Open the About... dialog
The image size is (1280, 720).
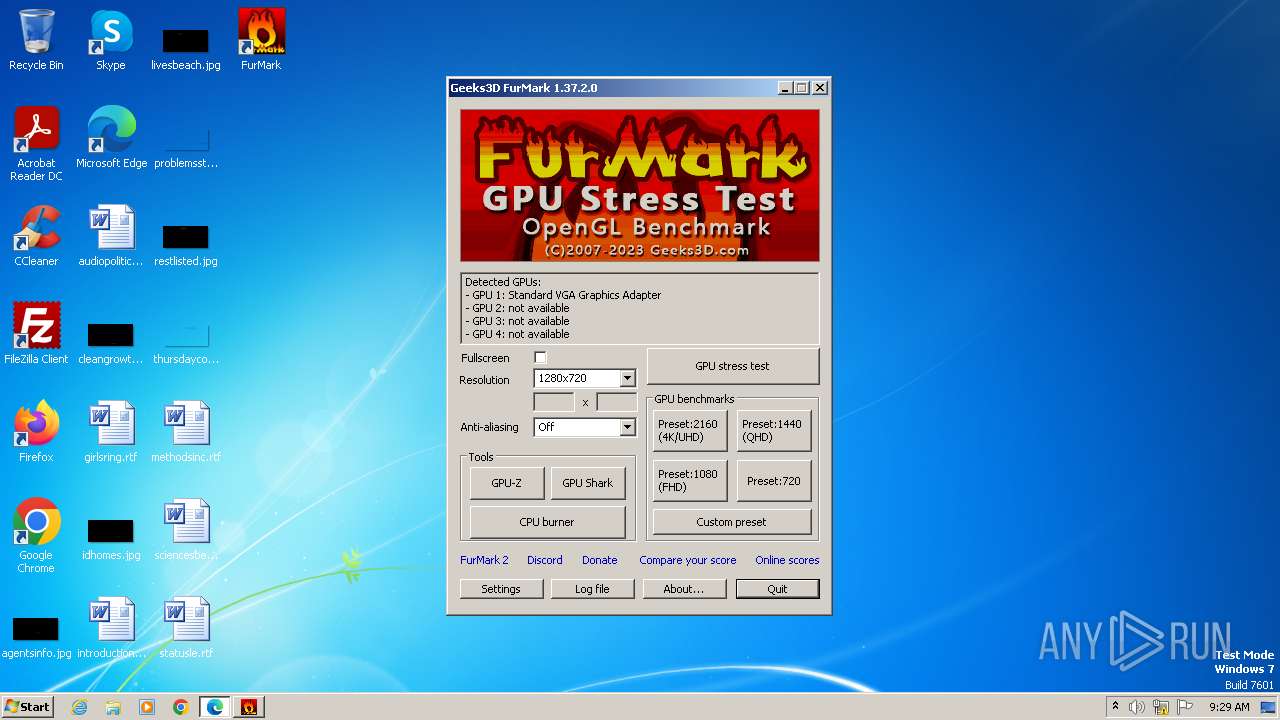click(x=684, y=589)
